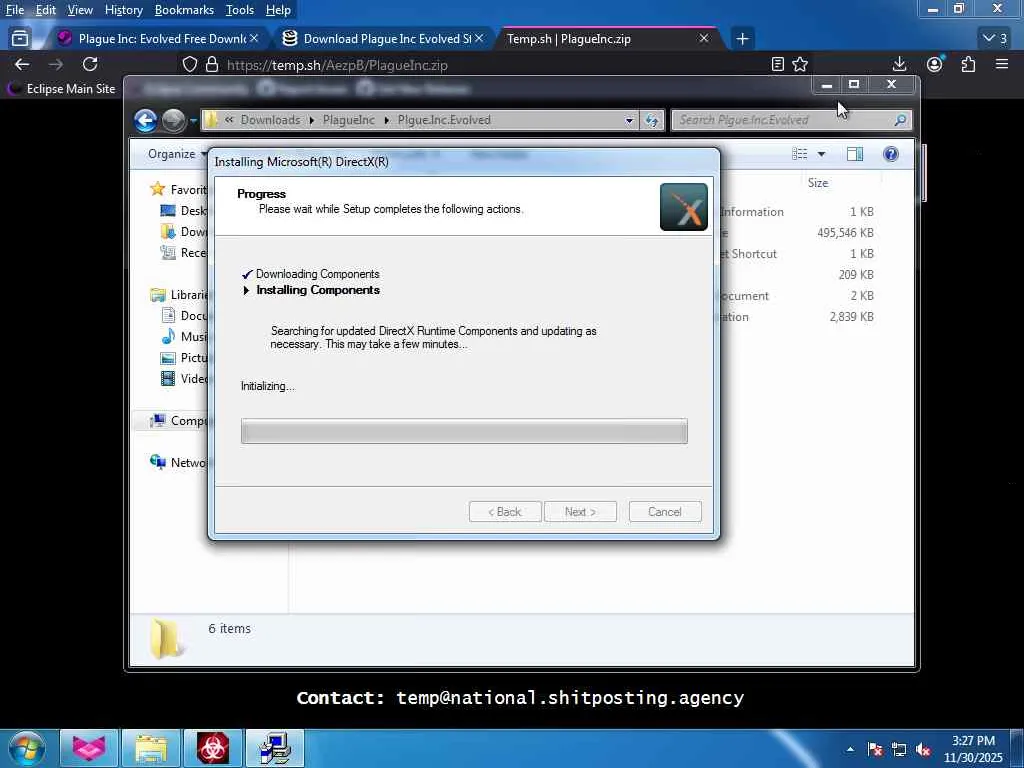The width and height of the screenshot is (1024, 768).
Task: Click Cancel in DirectX setup dialog
Action: click(665, 512)
